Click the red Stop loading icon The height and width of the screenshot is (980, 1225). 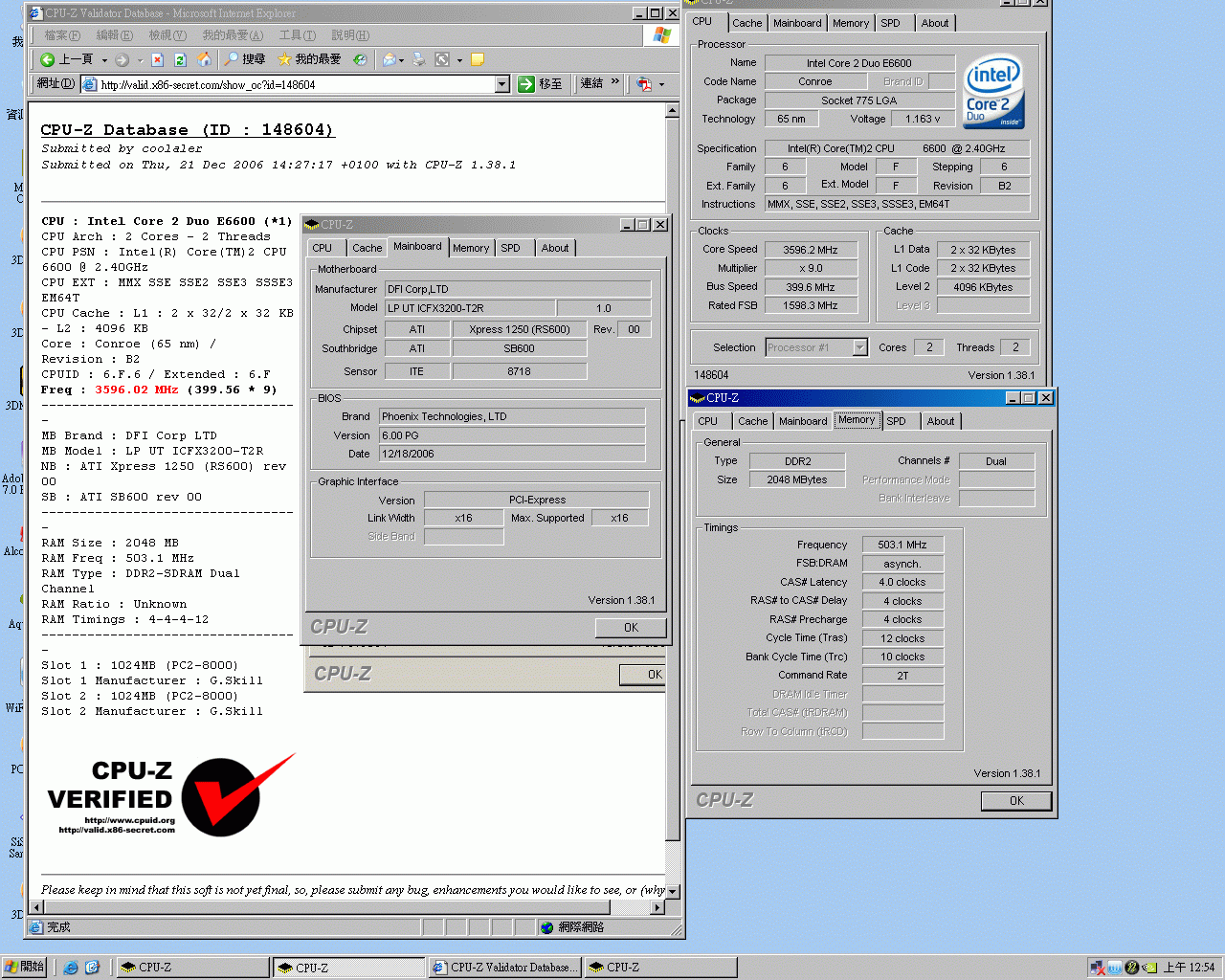[x=158, y=59]
